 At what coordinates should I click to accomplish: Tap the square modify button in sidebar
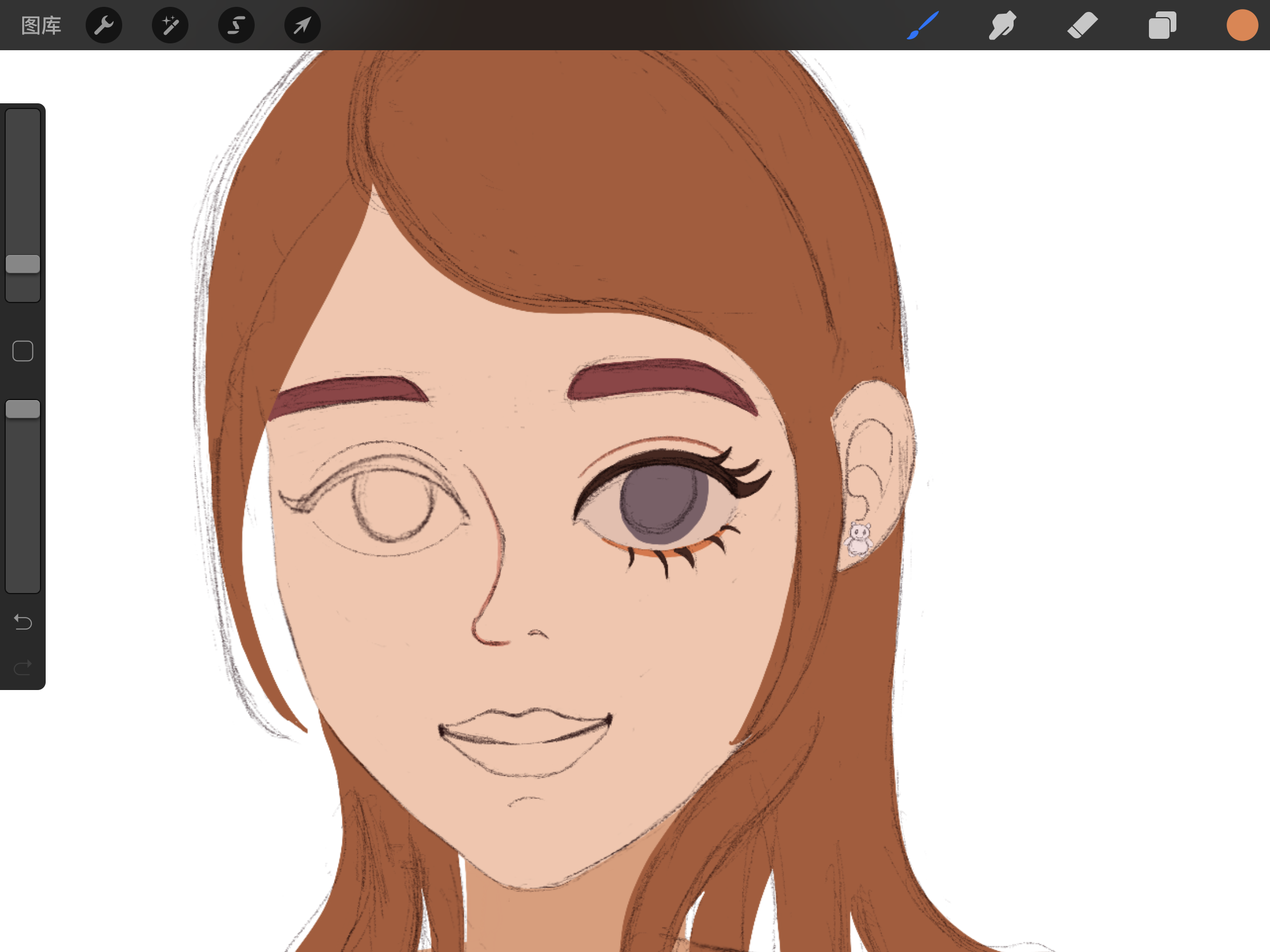tap(23, 351)
